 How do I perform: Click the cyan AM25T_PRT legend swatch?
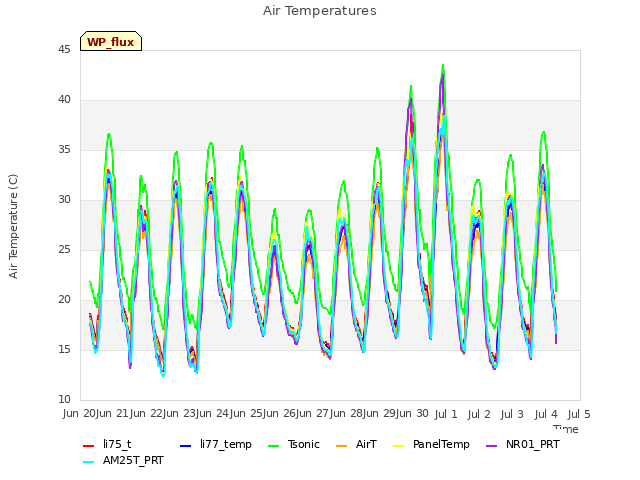click(89, 462)
